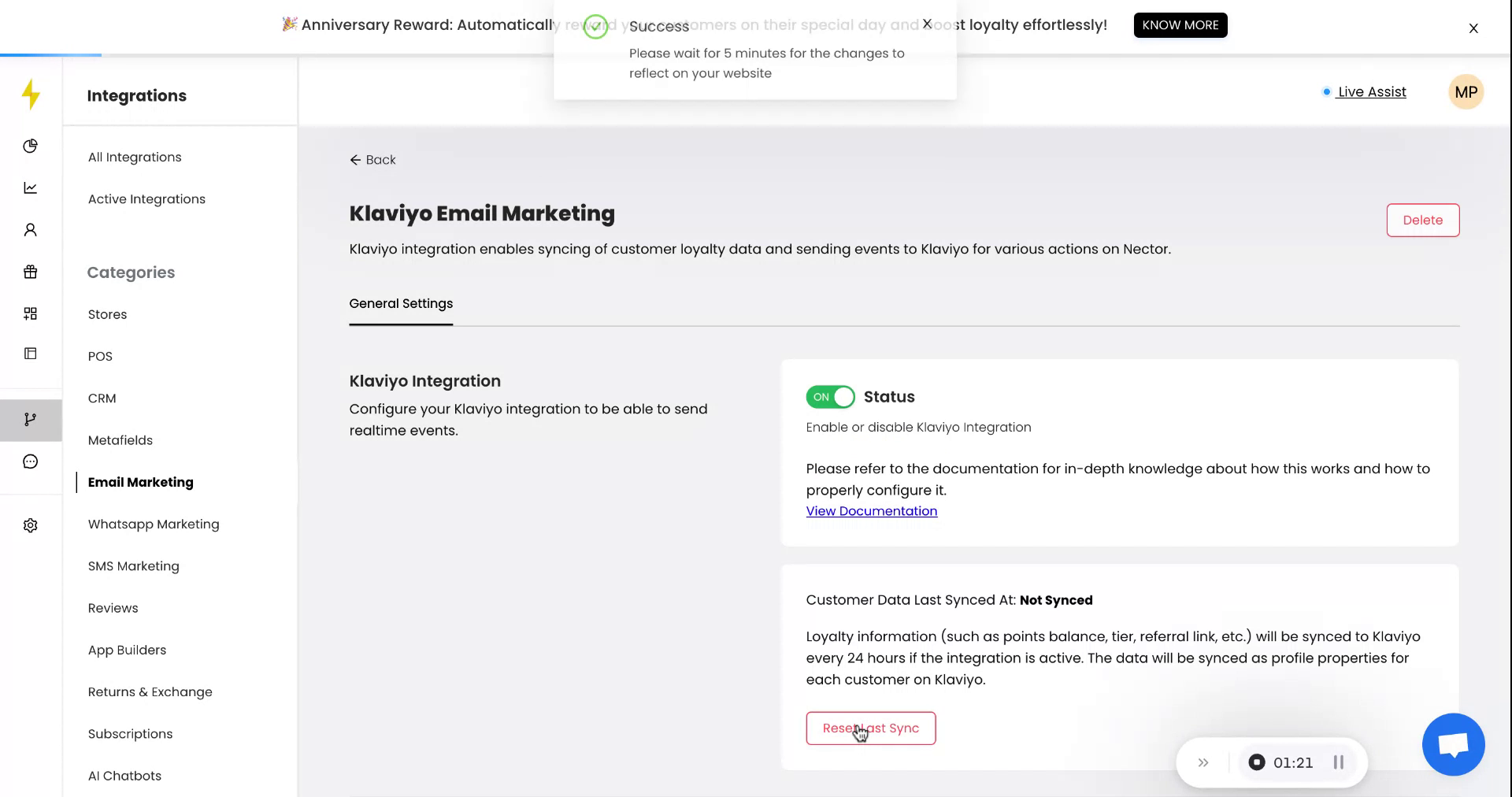The width and height of the screenshot is (1512, 797).
Task: Pause the screen recording
Action: pos(1338,762)
